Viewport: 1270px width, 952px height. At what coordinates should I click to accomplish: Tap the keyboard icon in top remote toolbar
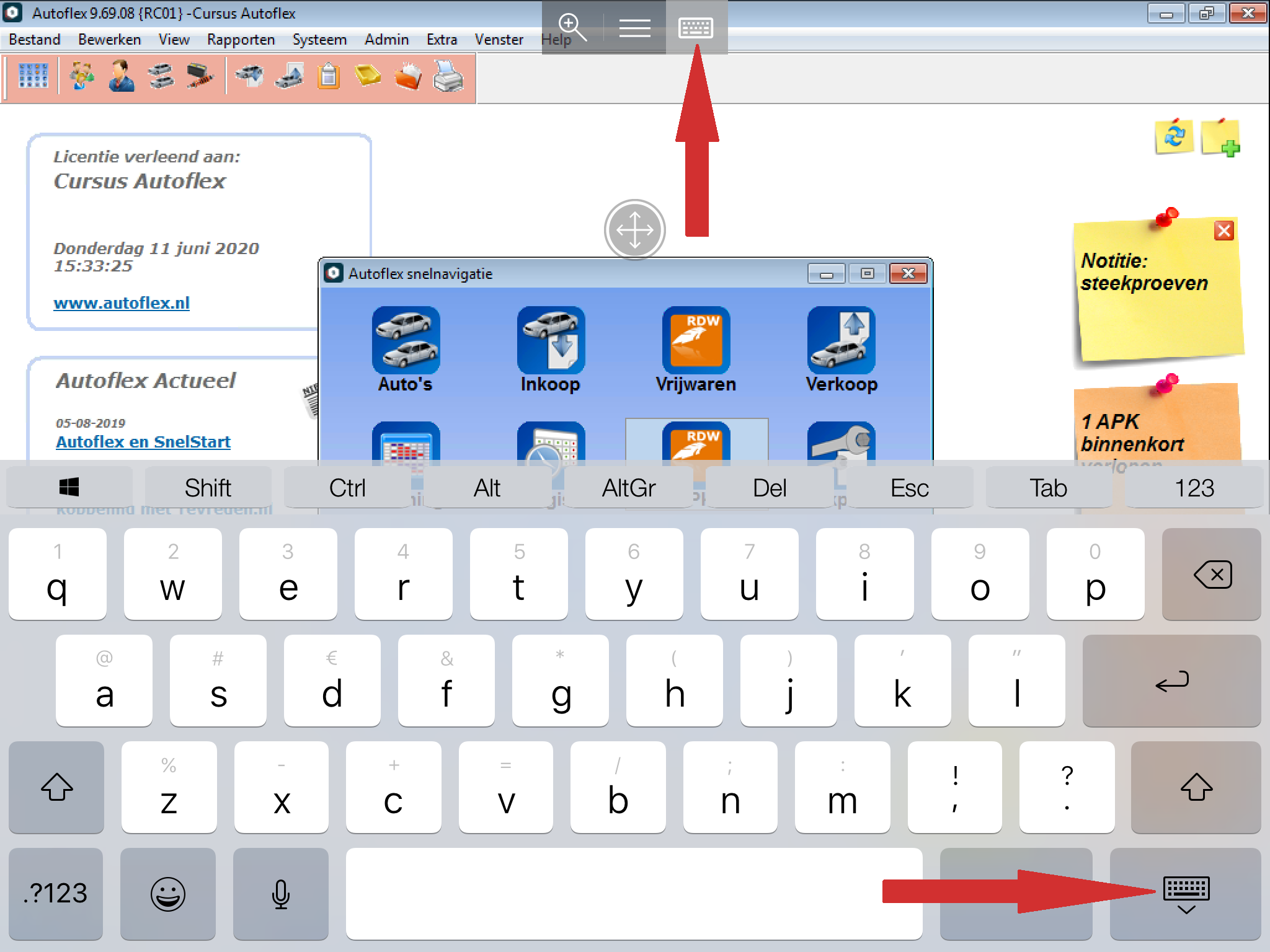(696, 27)
